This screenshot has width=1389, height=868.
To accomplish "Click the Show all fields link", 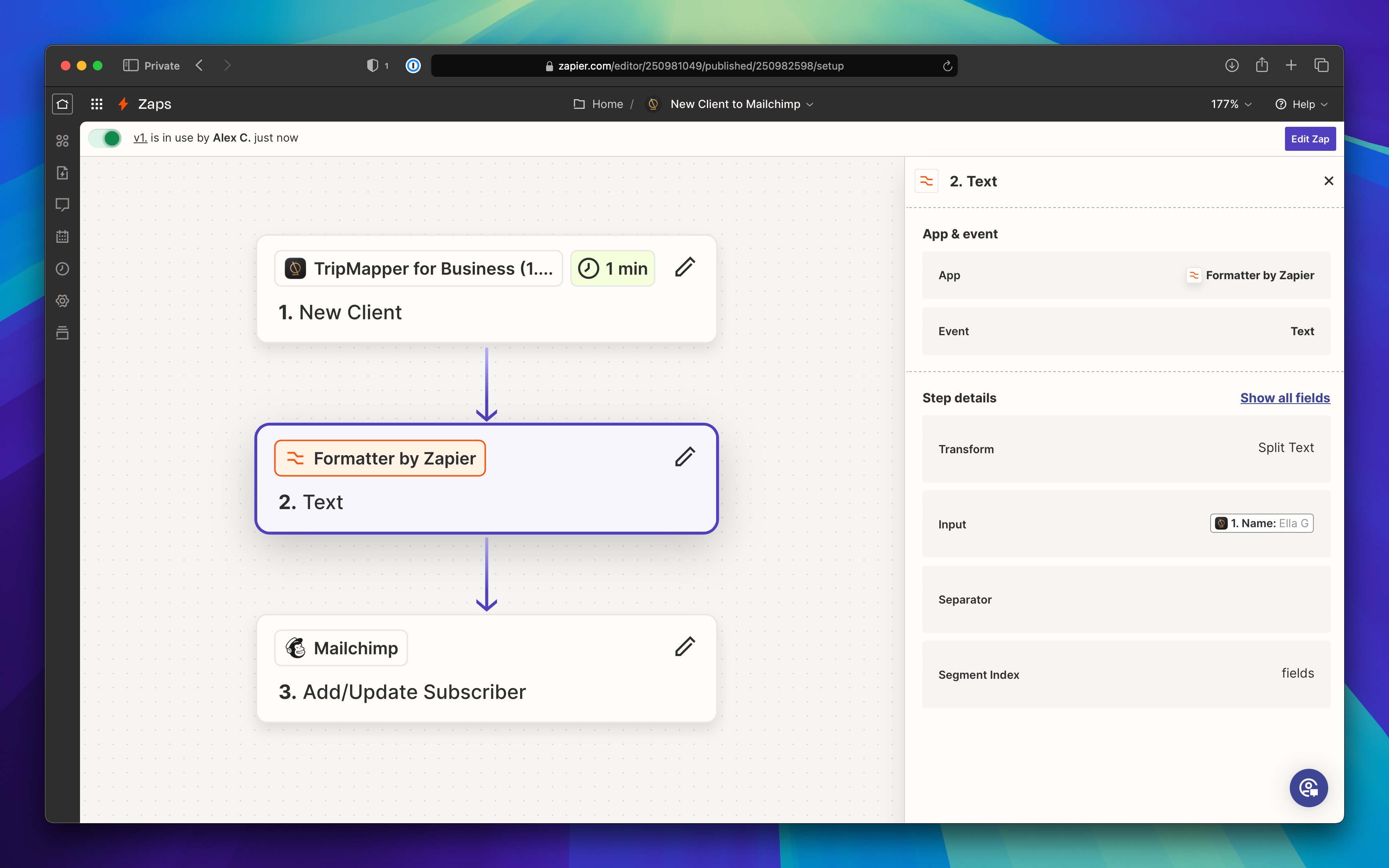I will pyautogui.click(x=1285, y=398).
